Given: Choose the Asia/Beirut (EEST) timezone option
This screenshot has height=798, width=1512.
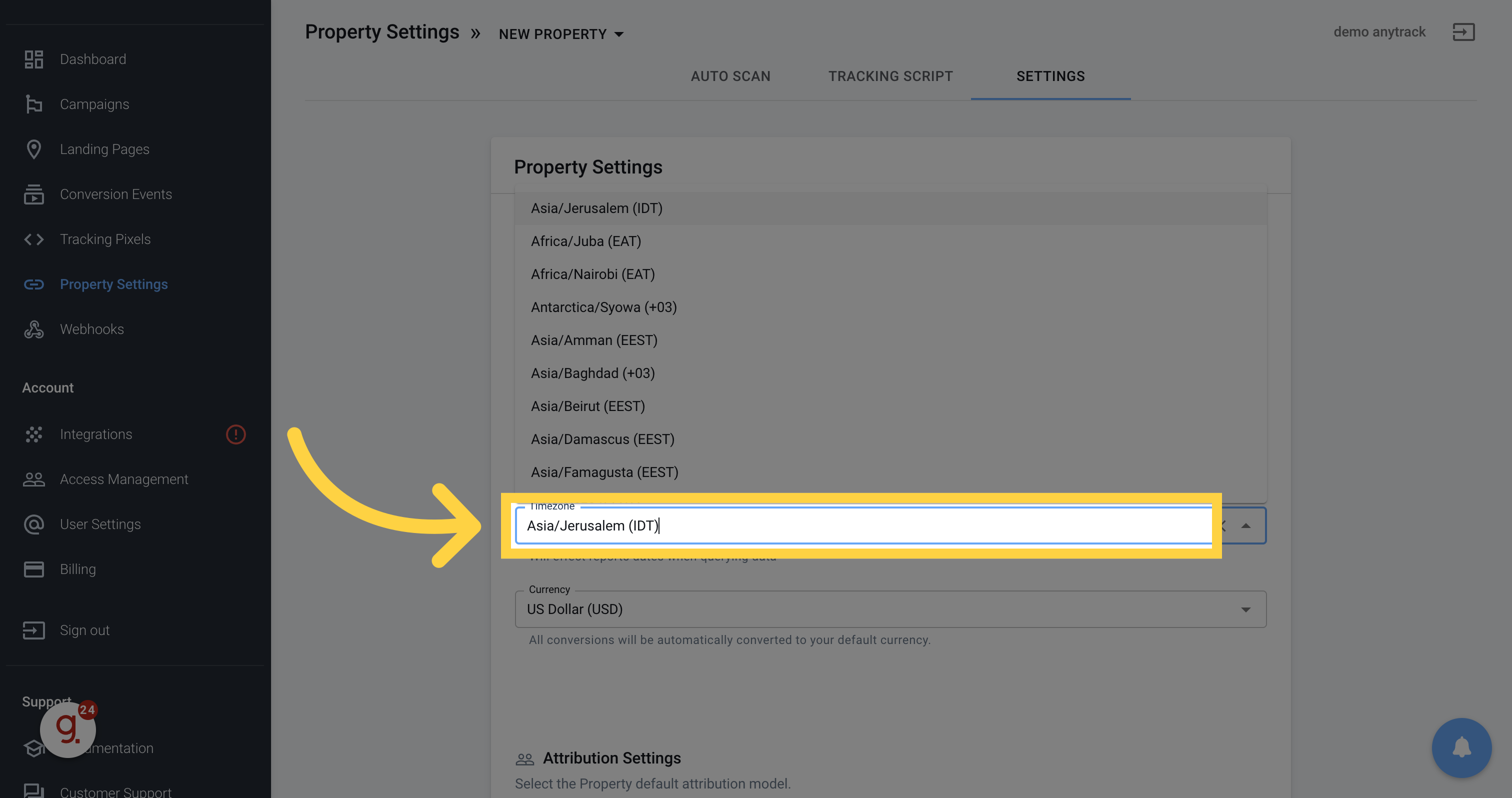Looking at the screenshot, I should click(x=587, y=405).
